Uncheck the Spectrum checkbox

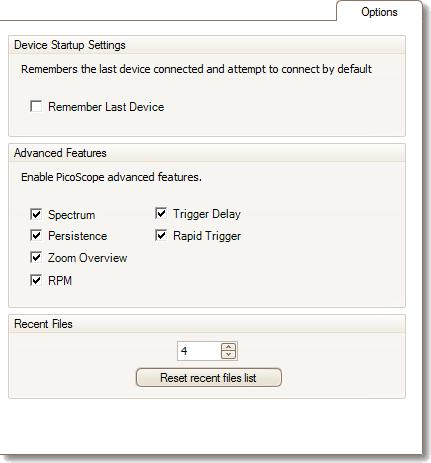[36, 214]
